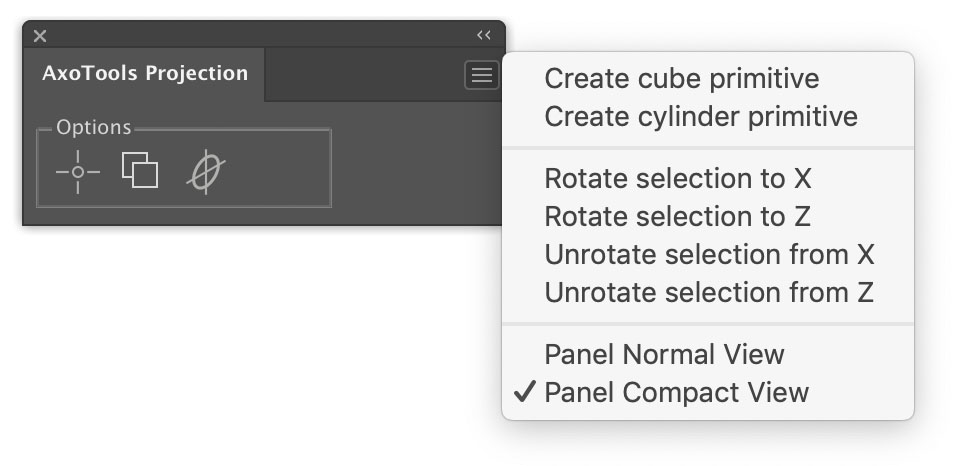
Task: Click the empty tab well beside the tab
Action: (363, 75)
